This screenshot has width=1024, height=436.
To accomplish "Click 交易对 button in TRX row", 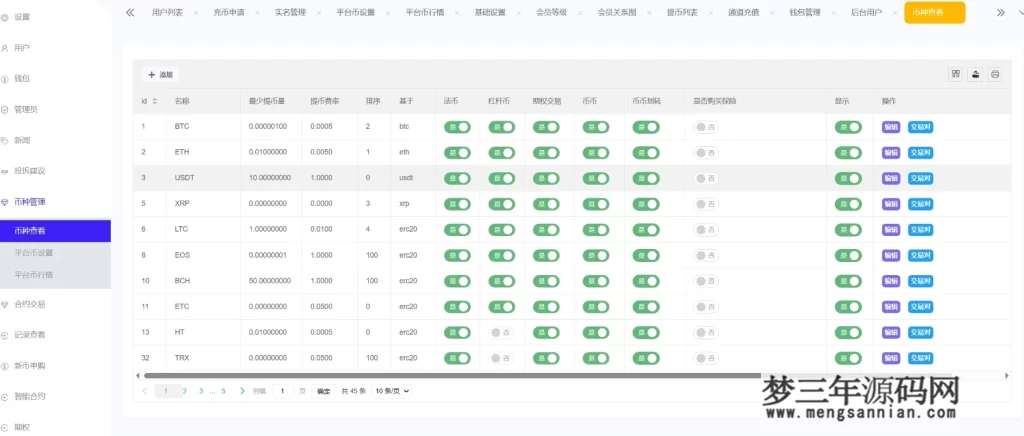I will coord(921,358).
